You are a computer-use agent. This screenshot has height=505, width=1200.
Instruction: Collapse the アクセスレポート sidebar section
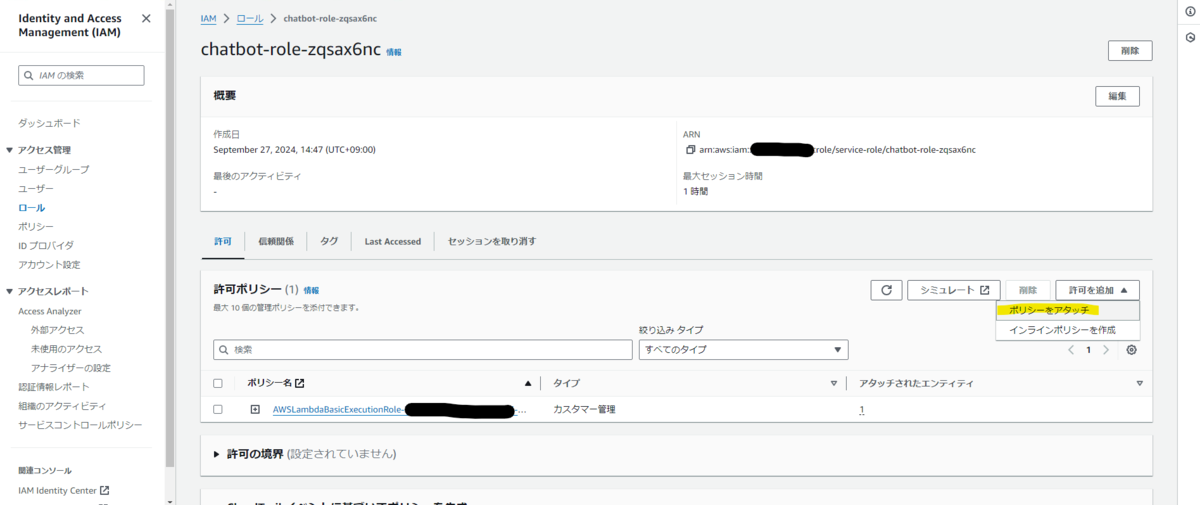pos(10,291)
